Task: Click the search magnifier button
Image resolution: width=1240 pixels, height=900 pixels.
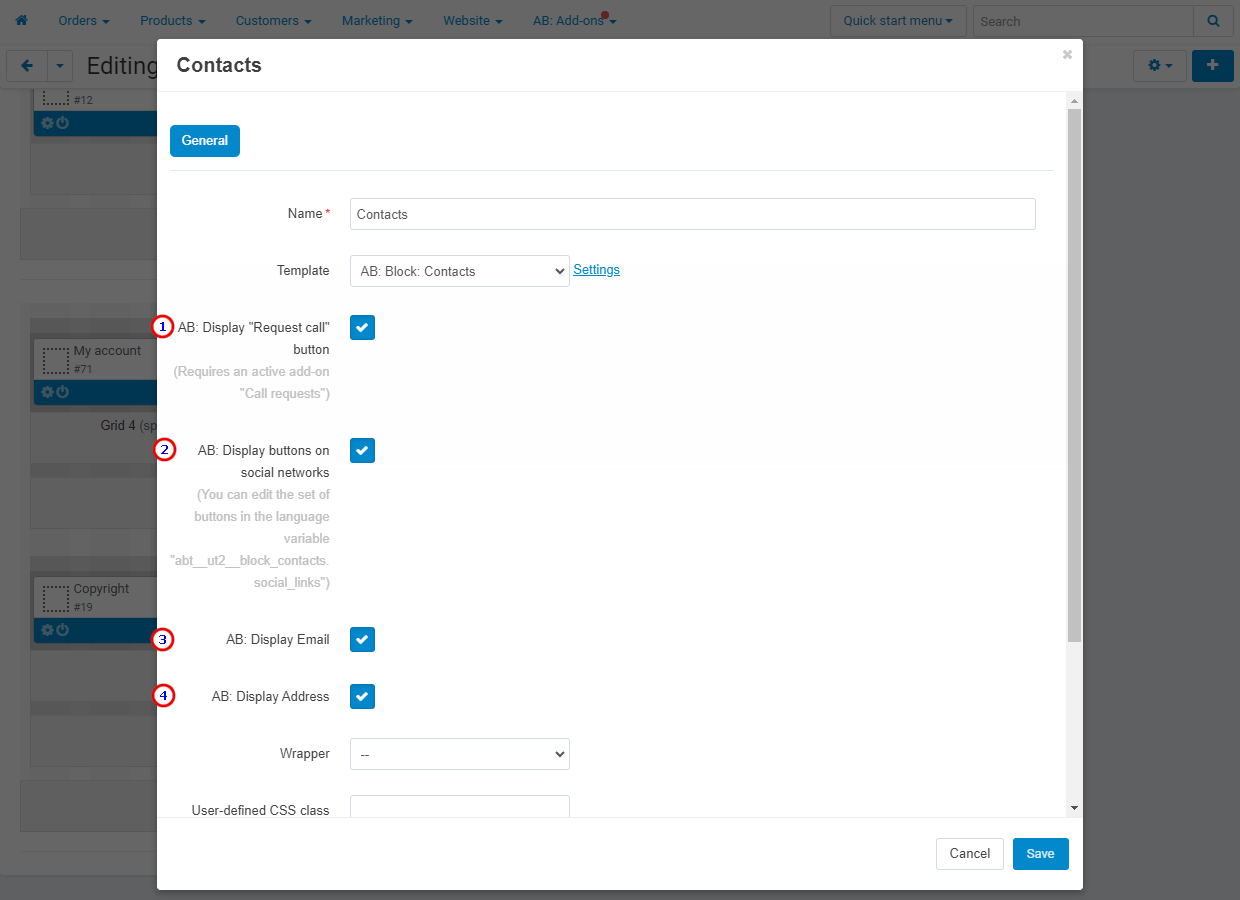Action: tap(1213, 21)
